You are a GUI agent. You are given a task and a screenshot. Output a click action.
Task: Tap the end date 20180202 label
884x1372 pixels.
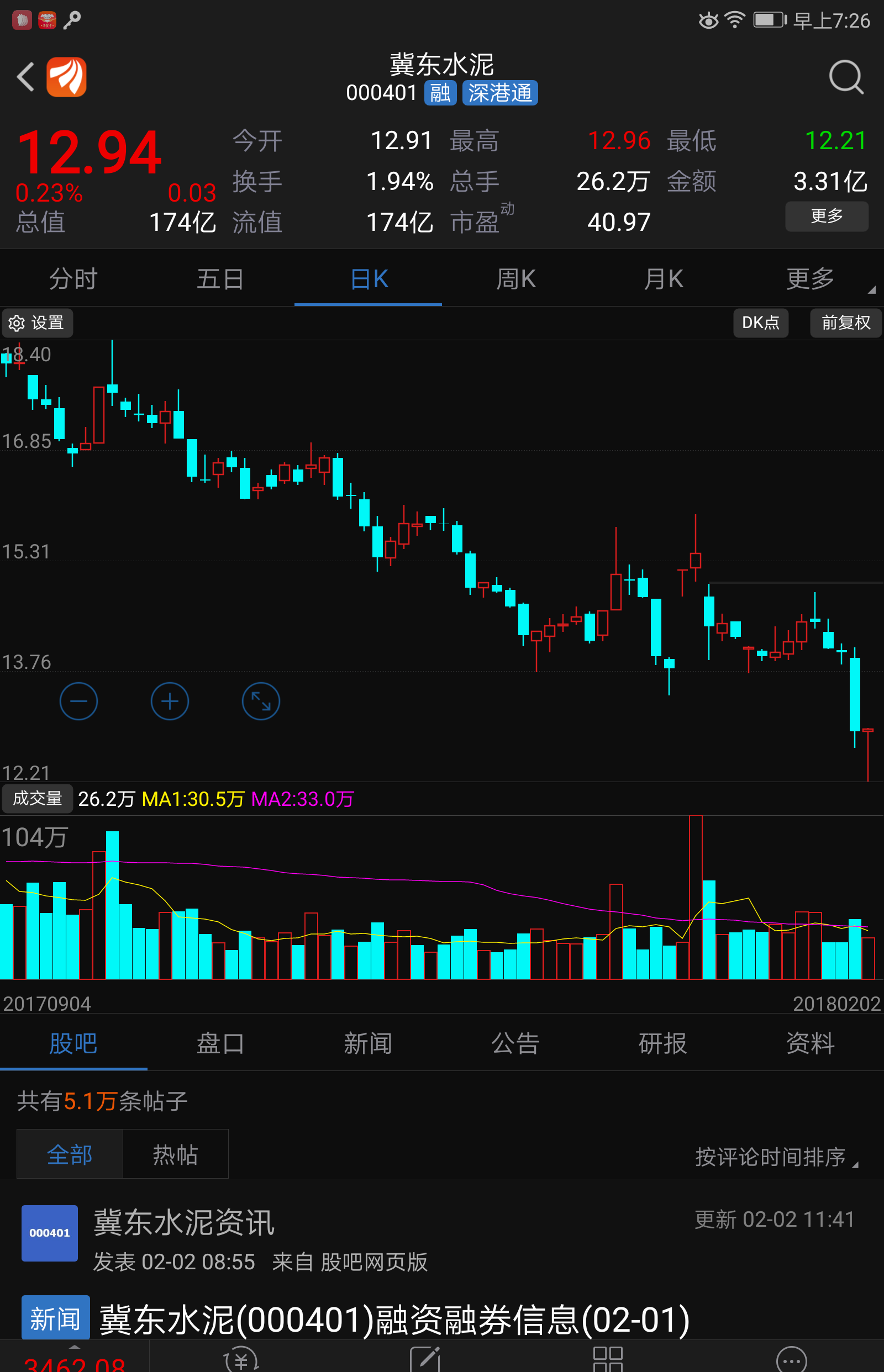coord(836,1004)
